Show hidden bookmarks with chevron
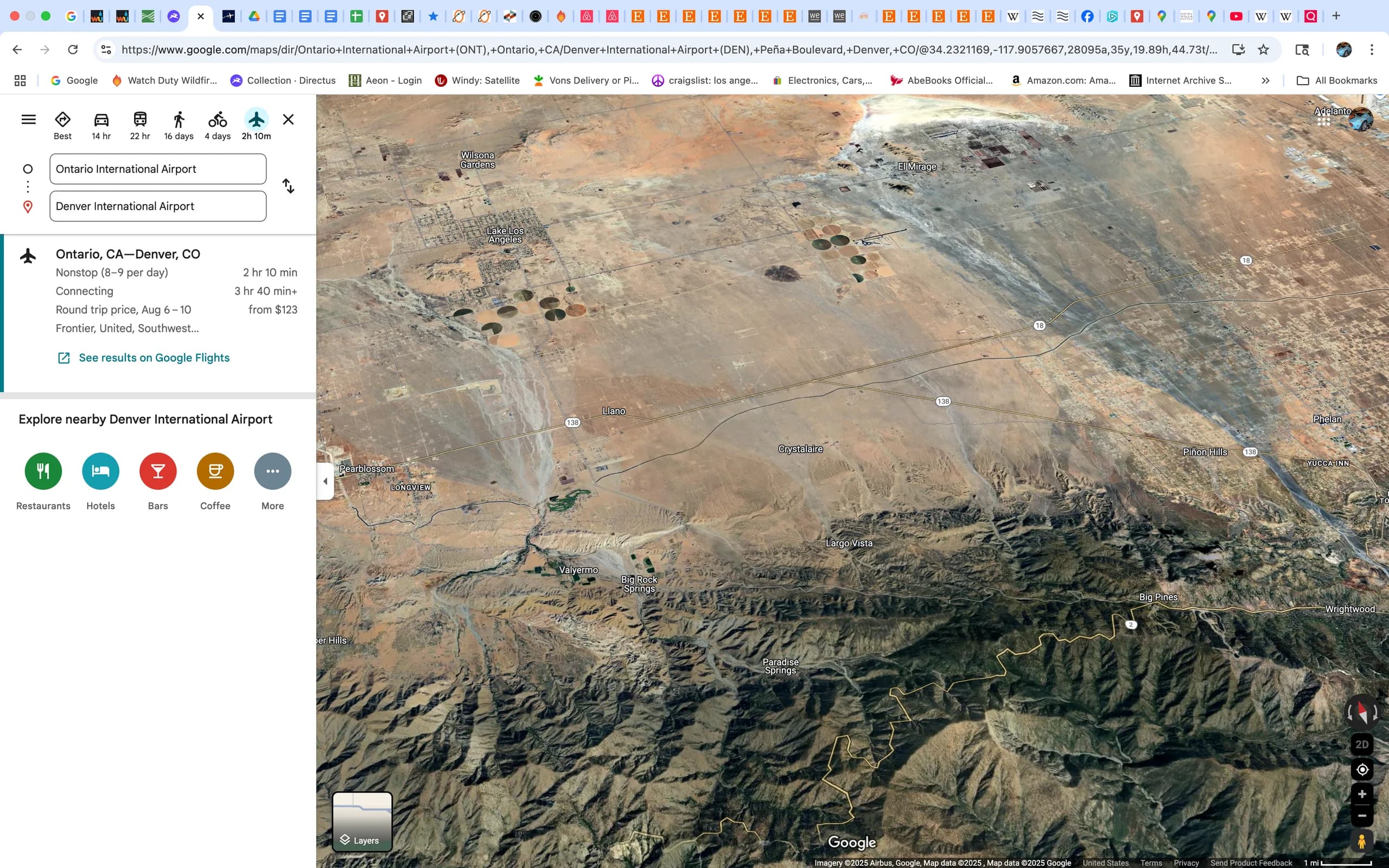This screenshot has width=1389, height=868. pos(1265,80)
